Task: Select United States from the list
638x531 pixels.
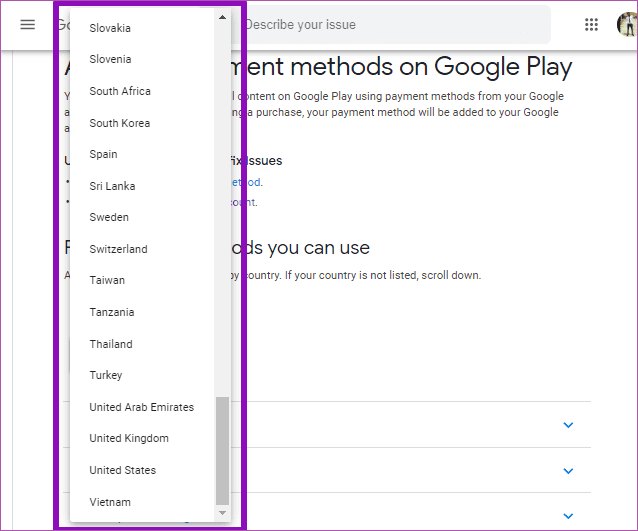Action: 142,470
